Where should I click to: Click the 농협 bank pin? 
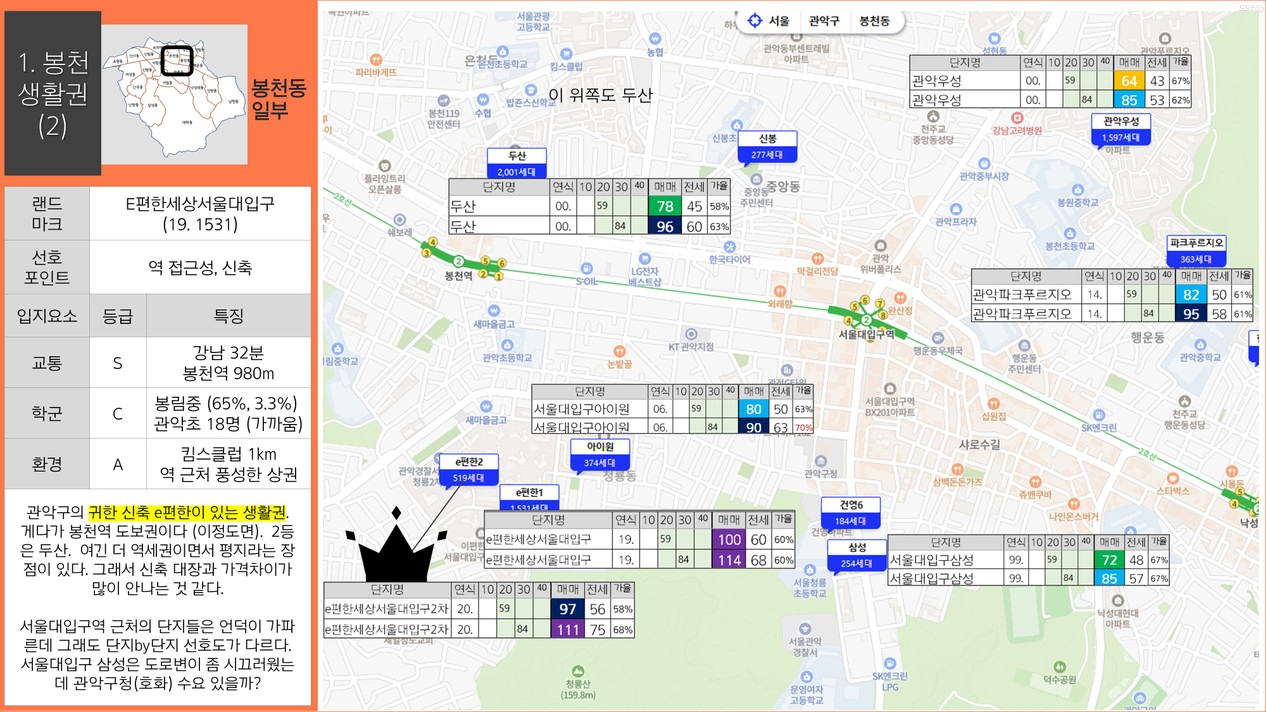tap(654, 38)
